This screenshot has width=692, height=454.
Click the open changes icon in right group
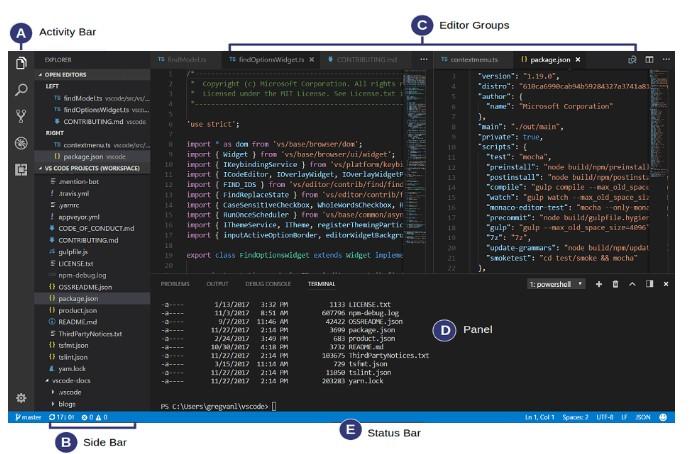tap(632, 60)
